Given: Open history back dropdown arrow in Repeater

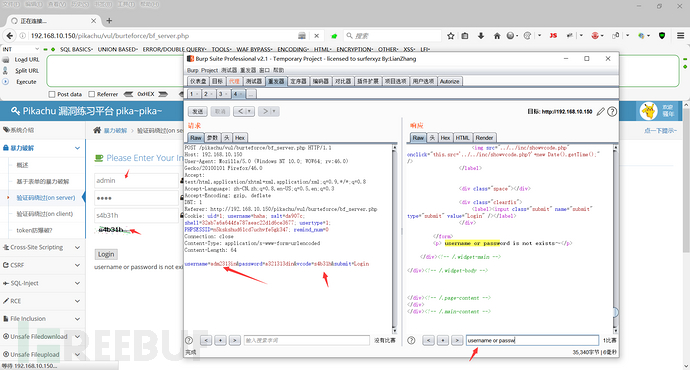Looking at the screenshot, I should (x=249, y=111).
